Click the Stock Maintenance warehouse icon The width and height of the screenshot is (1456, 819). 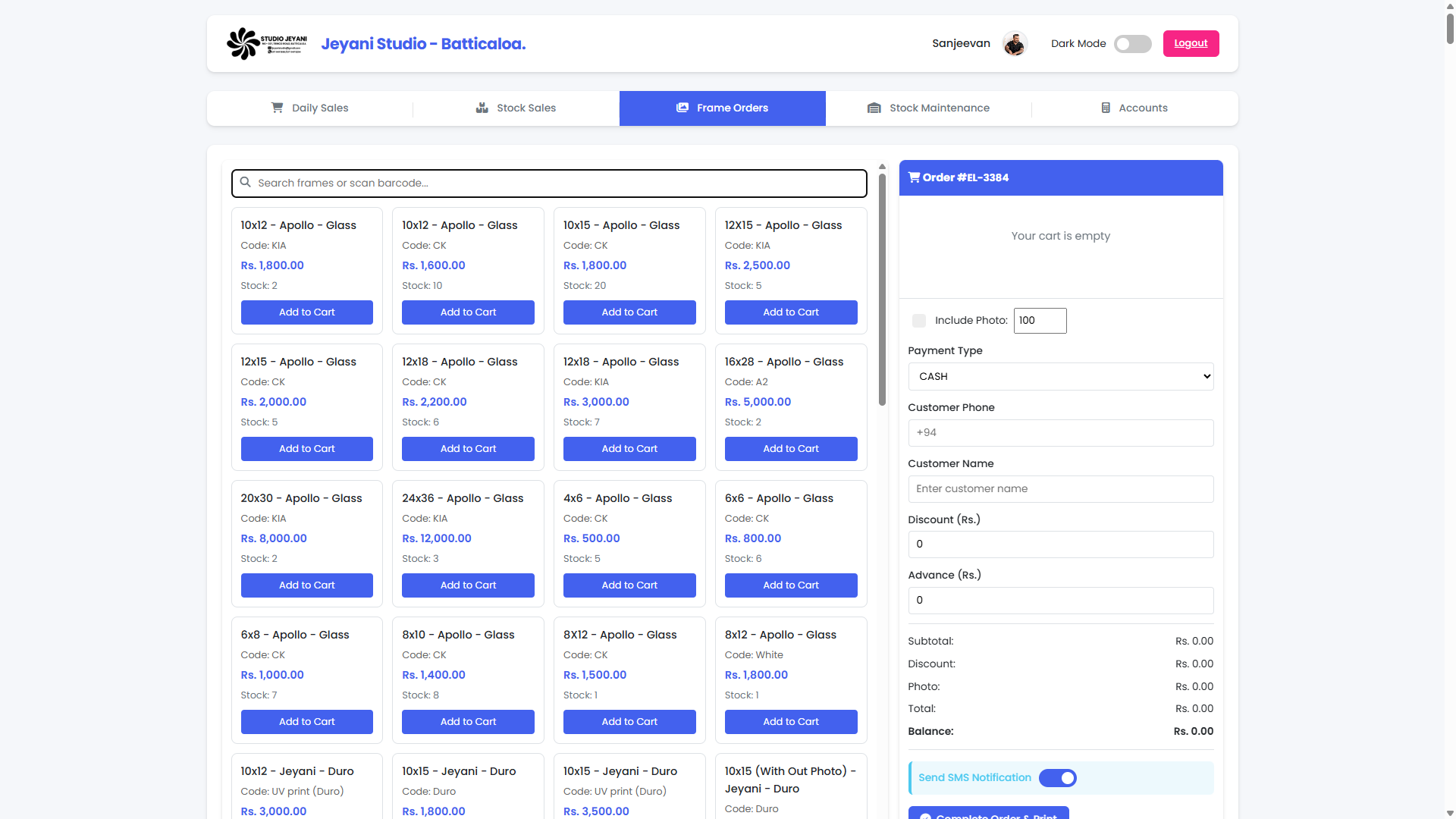click(874, 108)
